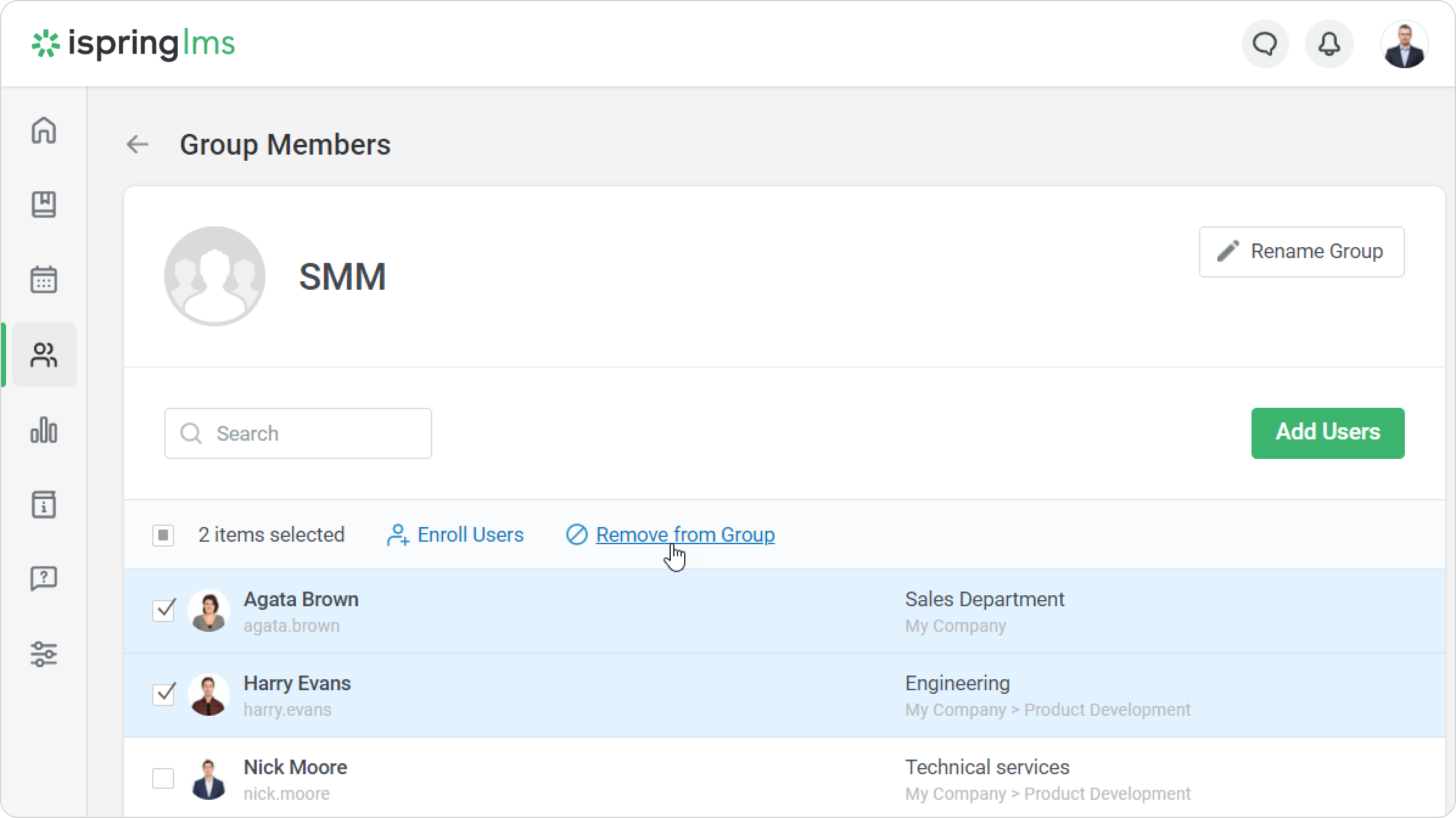
Task: Open the Home icon in sidebar
Action: (44, 130)
